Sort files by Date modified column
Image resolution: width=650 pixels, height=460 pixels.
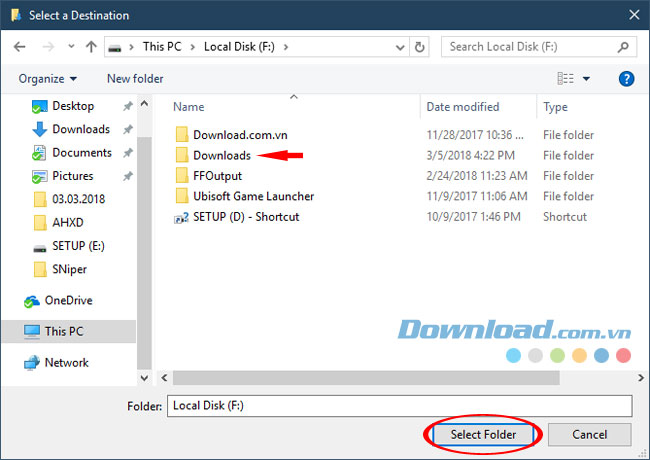click(463, 107)
